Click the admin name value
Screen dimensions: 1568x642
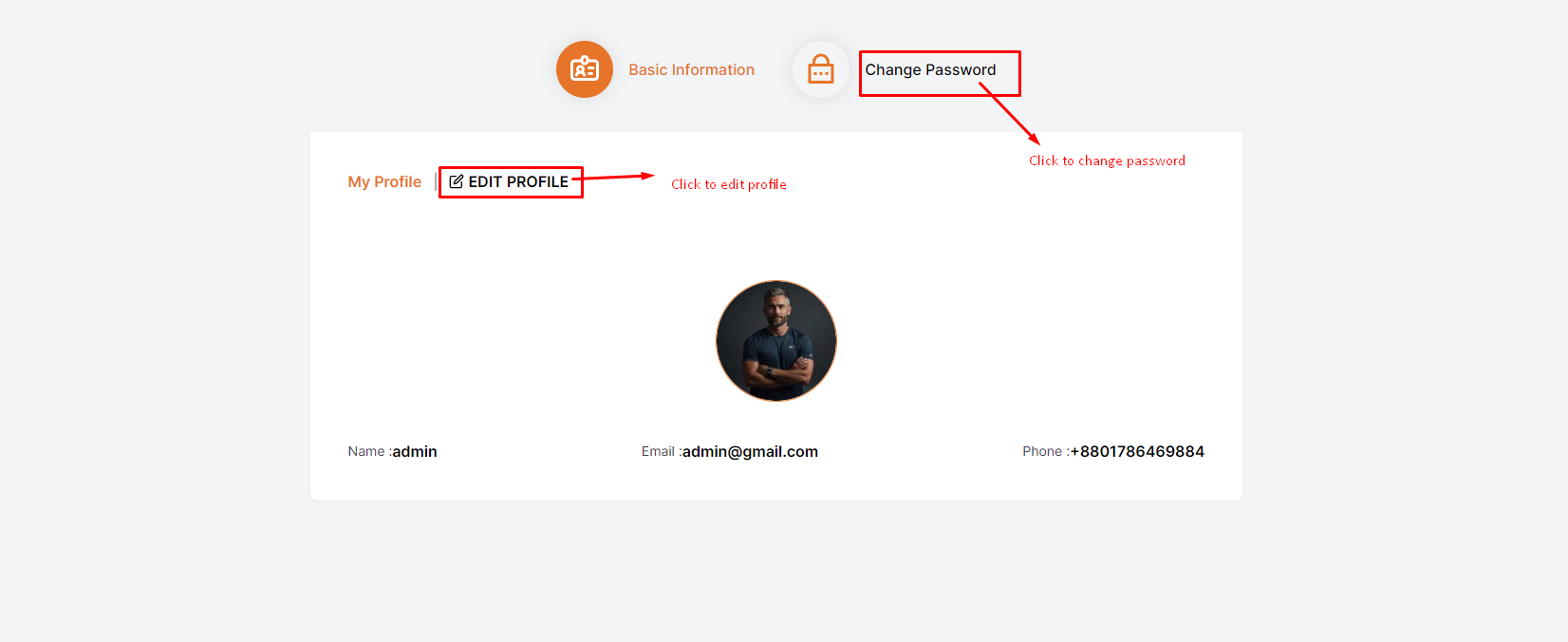pos(415,452)
